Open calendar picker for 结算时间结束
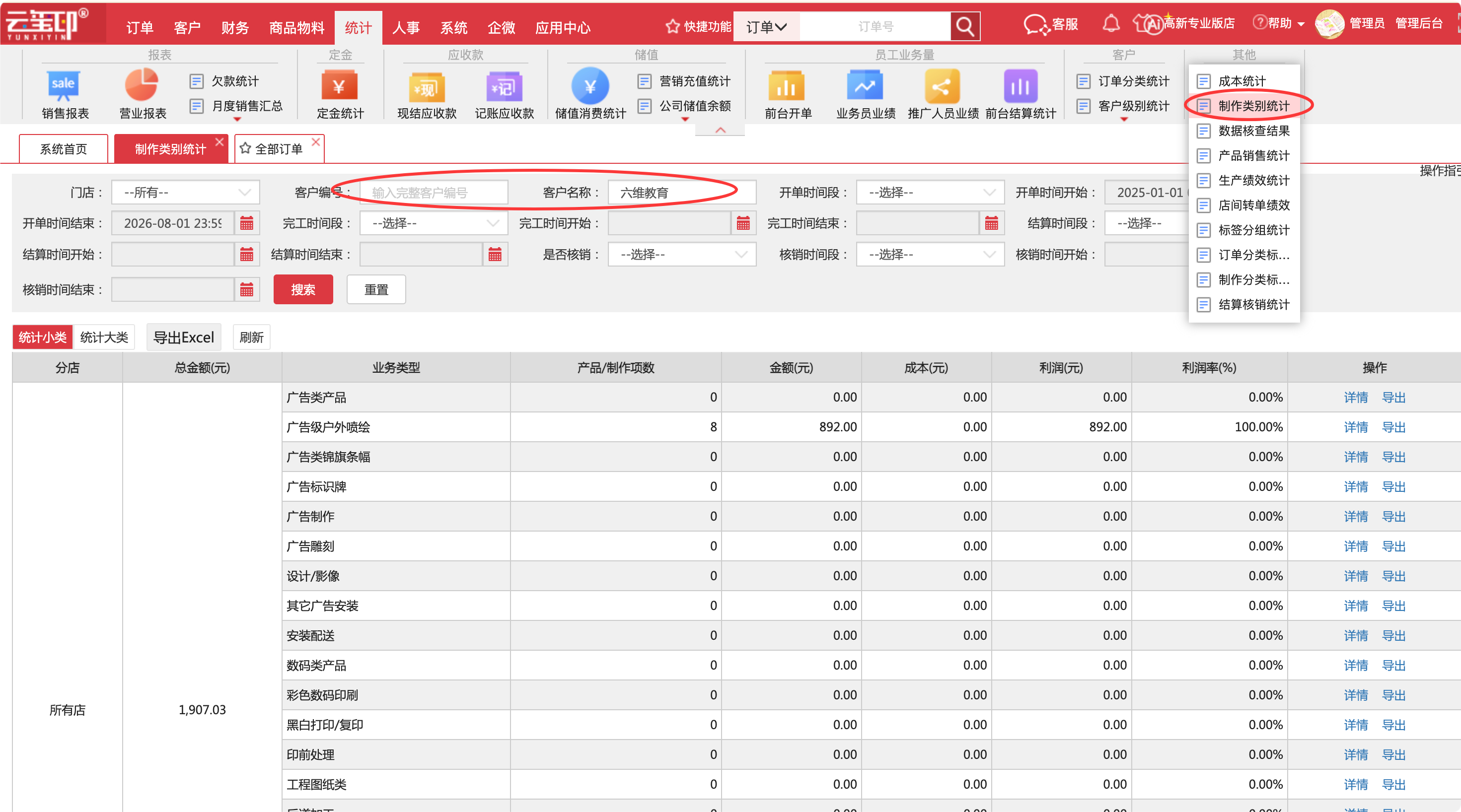This screenshot has height=812, width=1461. point(495,254)
